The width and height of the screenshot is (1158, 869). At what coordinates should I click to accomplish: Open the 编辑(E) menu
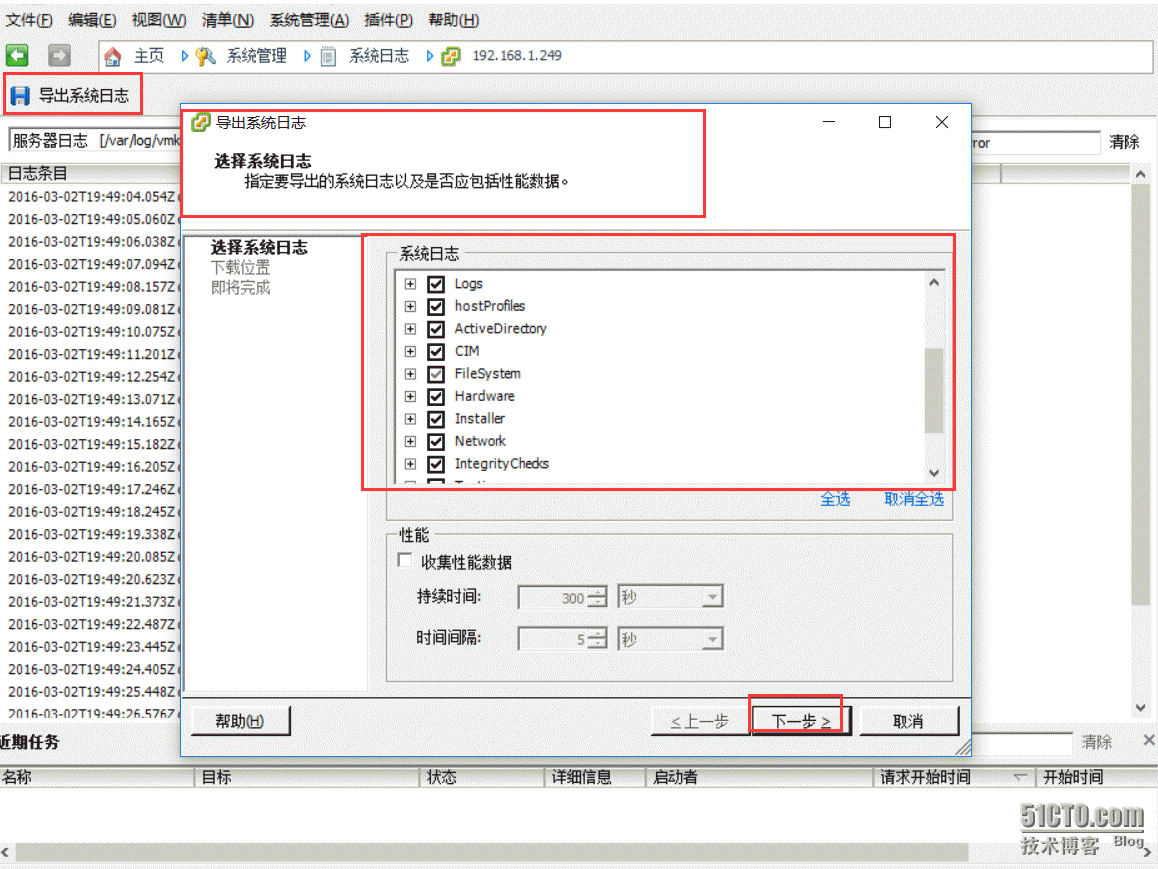[92, 20]
